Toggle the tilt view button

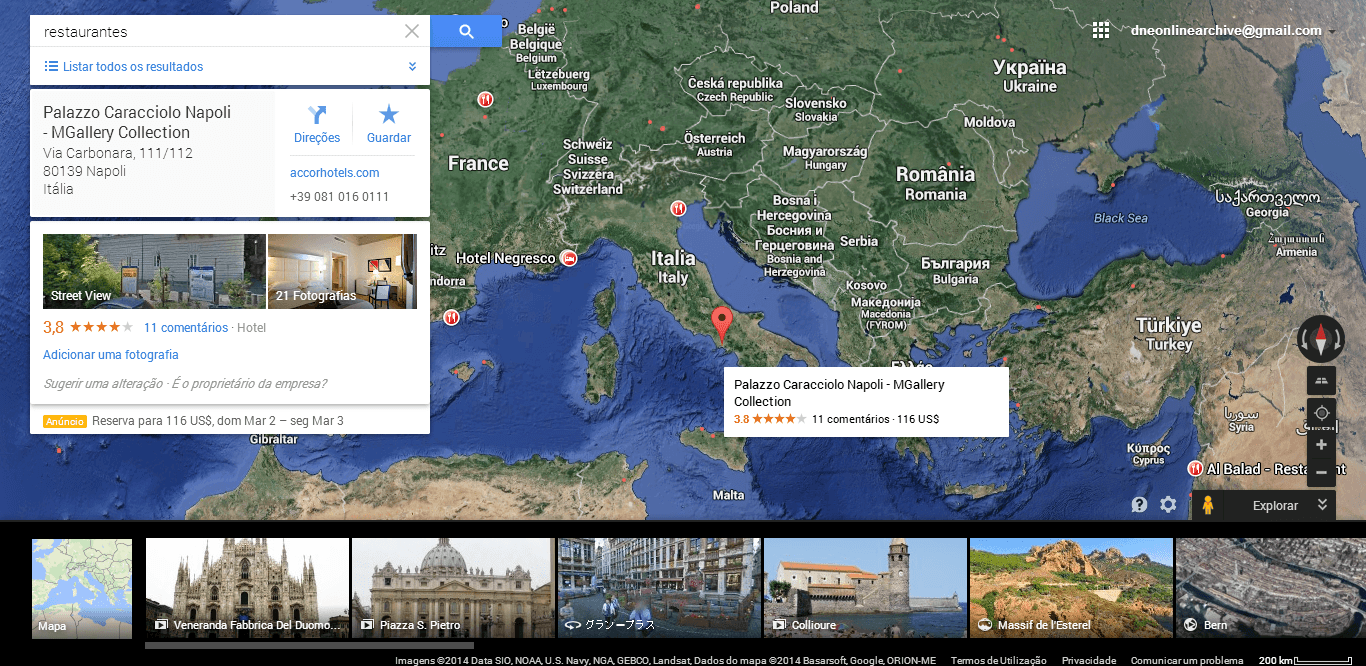click(1321, 380)
